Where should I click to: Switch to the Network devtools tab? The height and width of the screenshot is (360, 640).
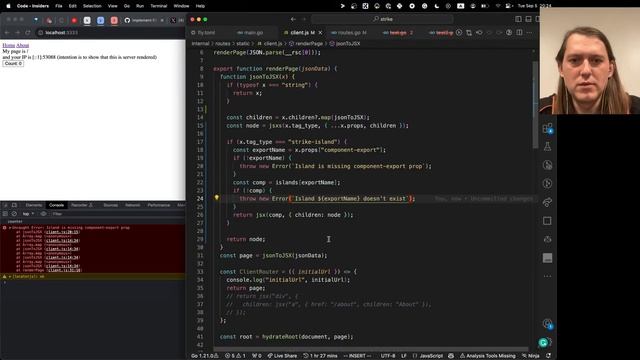[132, 205]
